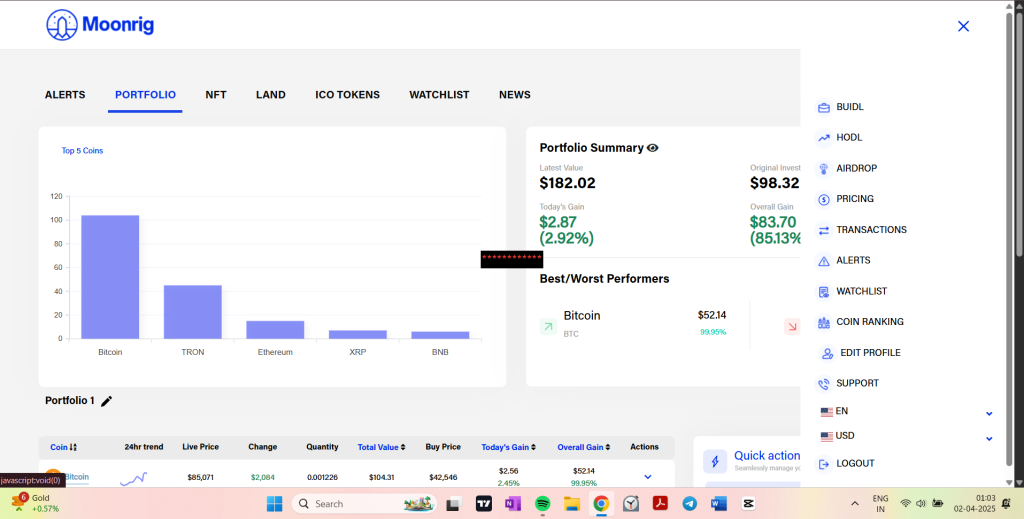Click the Top 5 Coins label
The image size is (1024, 519).
[x=82, y=151]
